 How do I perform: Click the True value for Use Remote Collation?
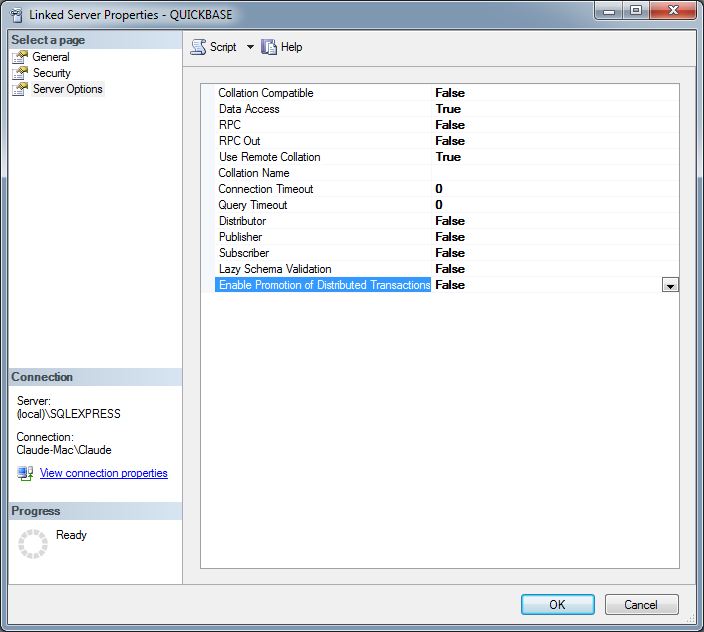tap(448, 157)
